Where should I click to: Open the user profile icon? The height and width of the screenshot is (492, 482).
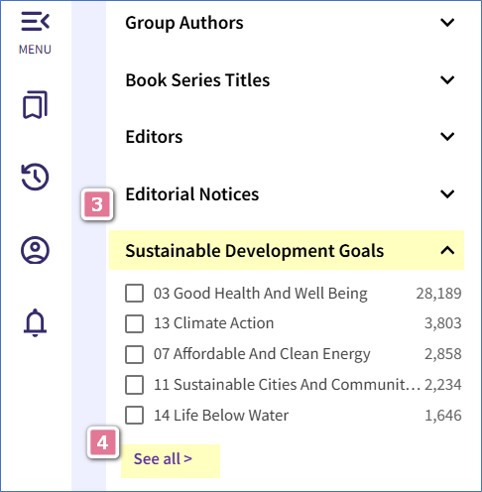(x=35, y=250)
